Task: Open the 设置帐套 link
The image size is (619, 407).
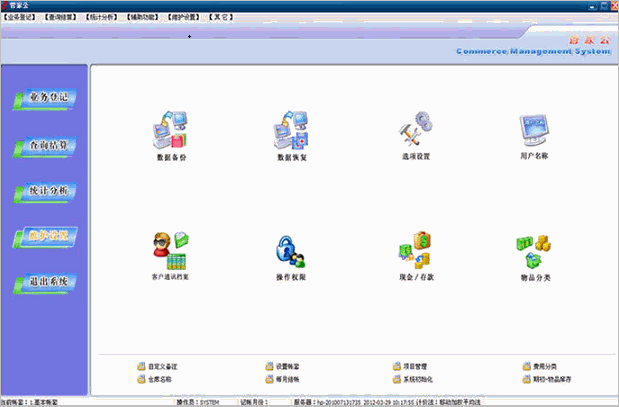Action: 282,367
